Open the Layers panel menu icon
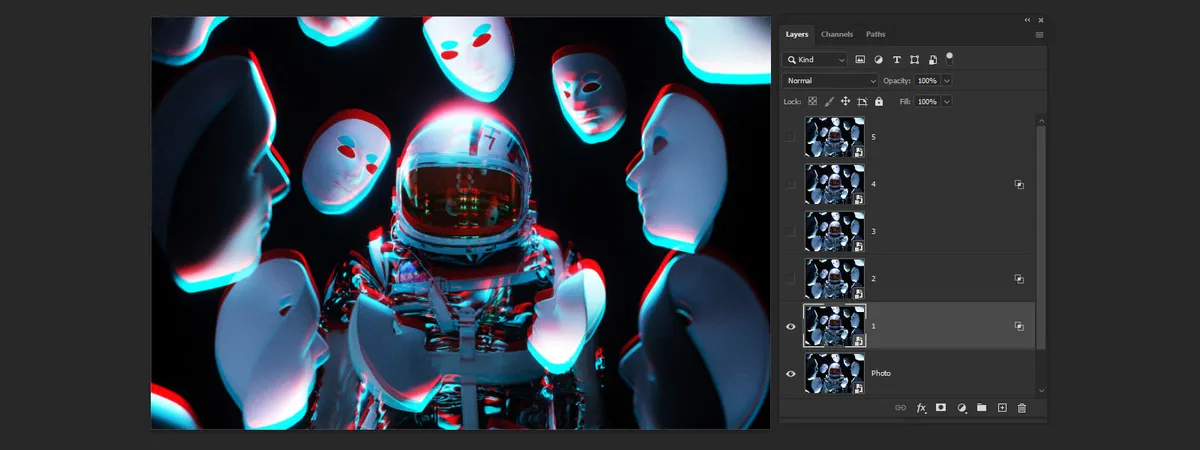This screenshot has height=450, width=1200. pyautogui.click(x=1039, y=35)
